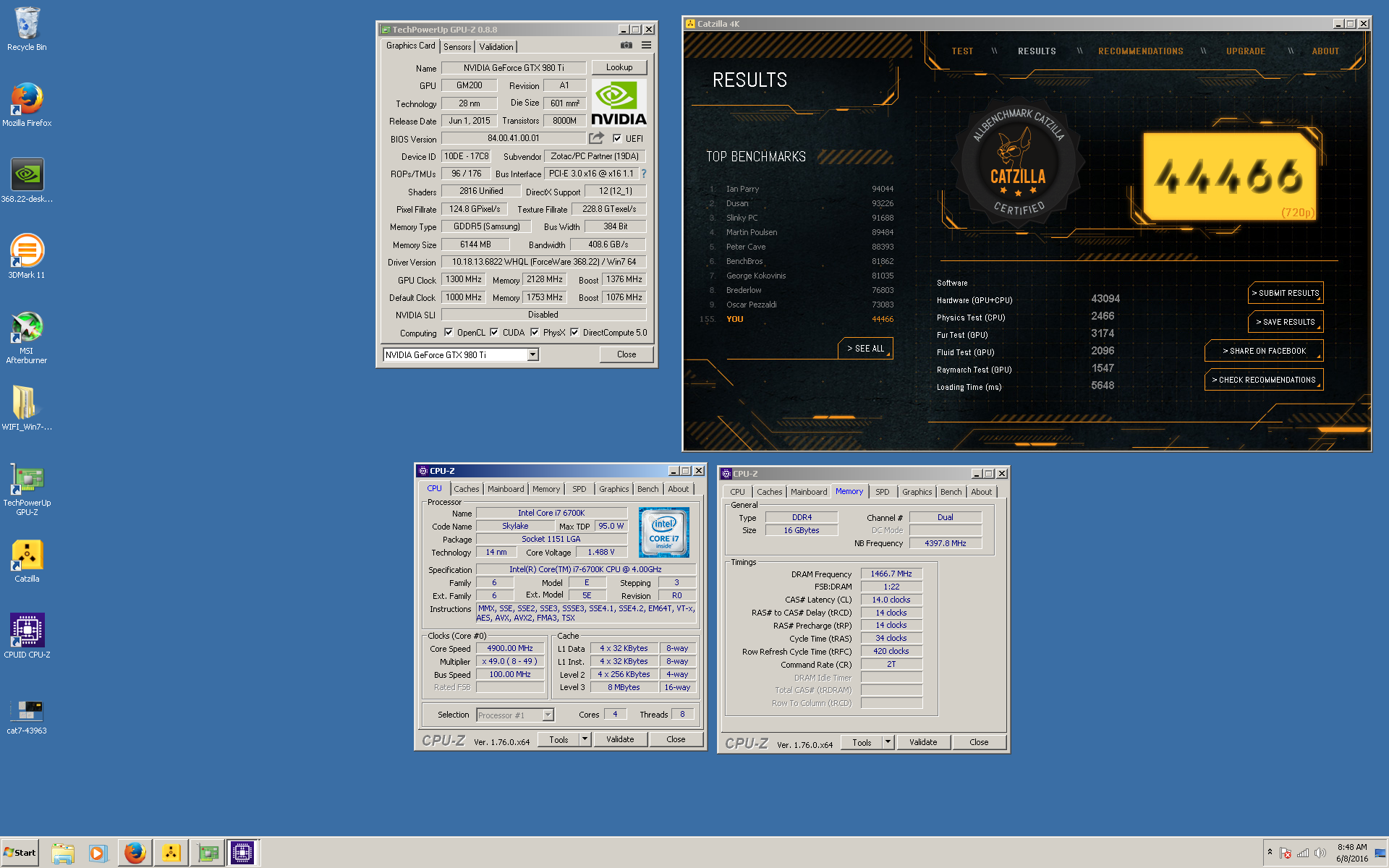Open the GPU-Z hamburger menu icon
The image size is (1389, 868).
tap(646, 46)
